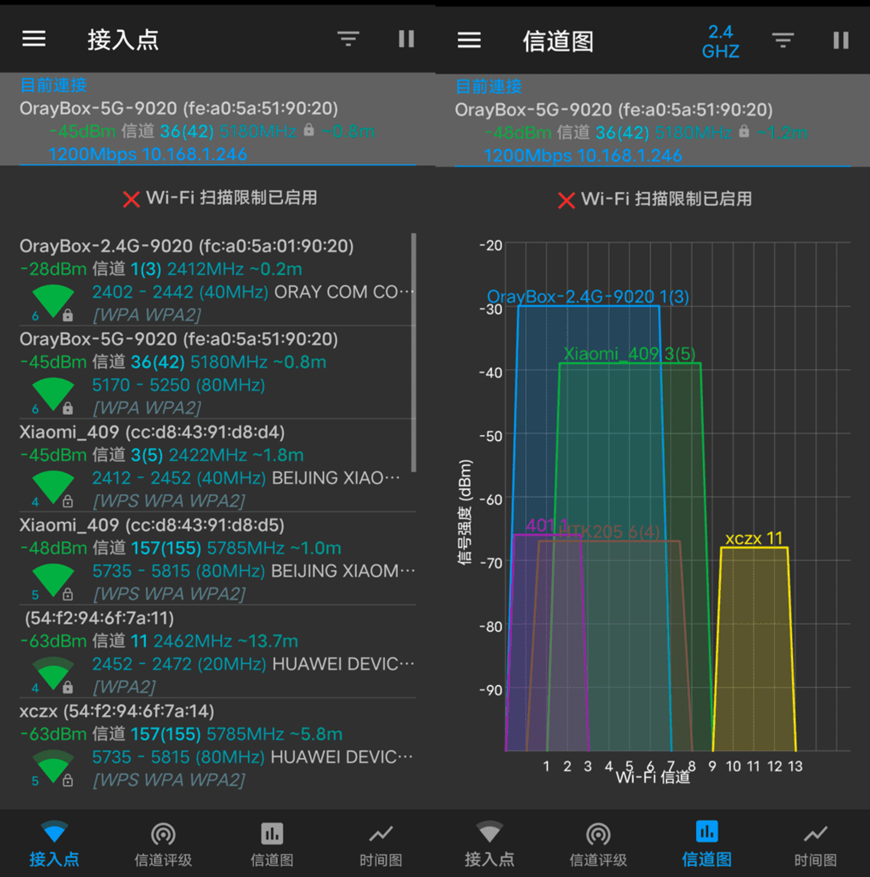
Task: Open OrayBox-2.4G-9020 access point entry
Action: [x=217, y=280]
